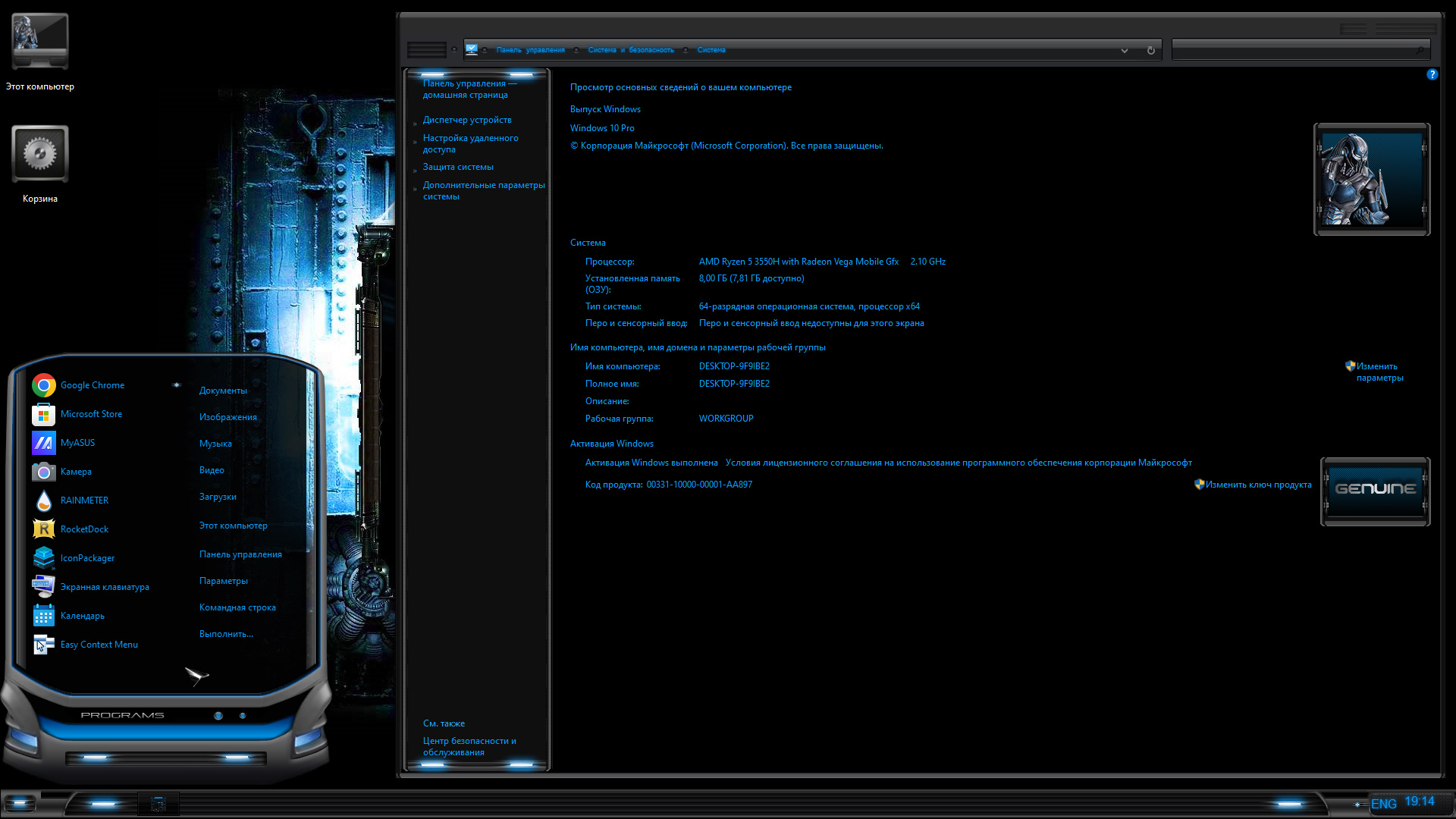Viewport: 1456px width, 819px height.
Task: Click the help question mark icon
Action: click(1432, 74)
